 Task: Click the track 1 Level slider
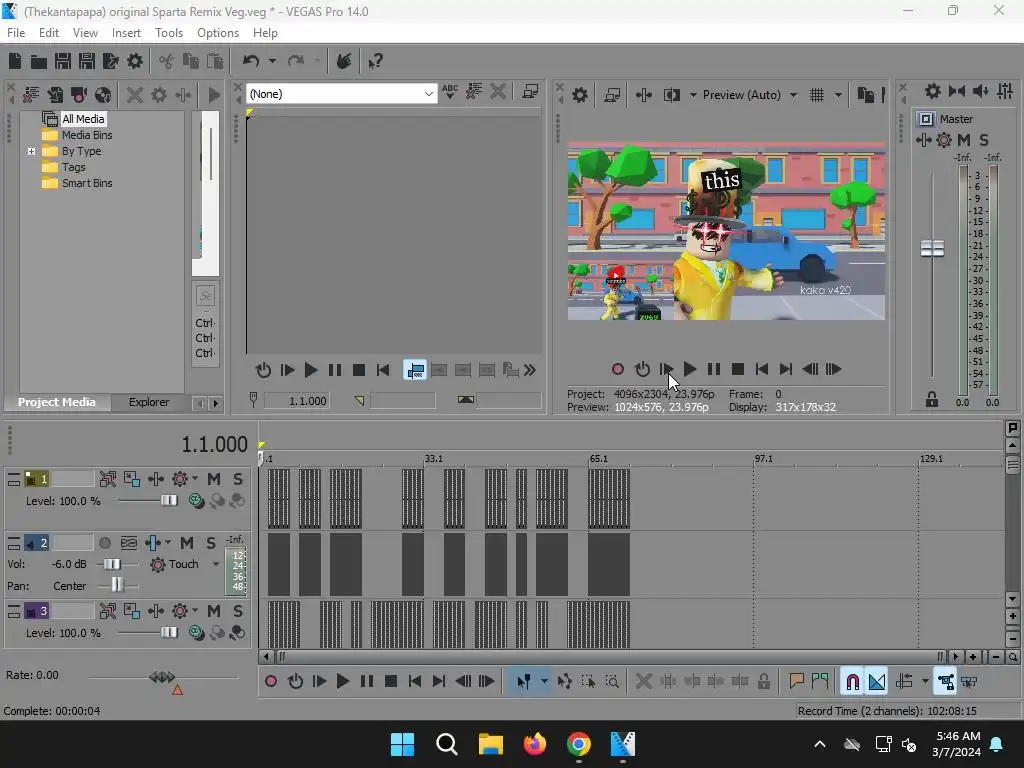click(168, 501)
